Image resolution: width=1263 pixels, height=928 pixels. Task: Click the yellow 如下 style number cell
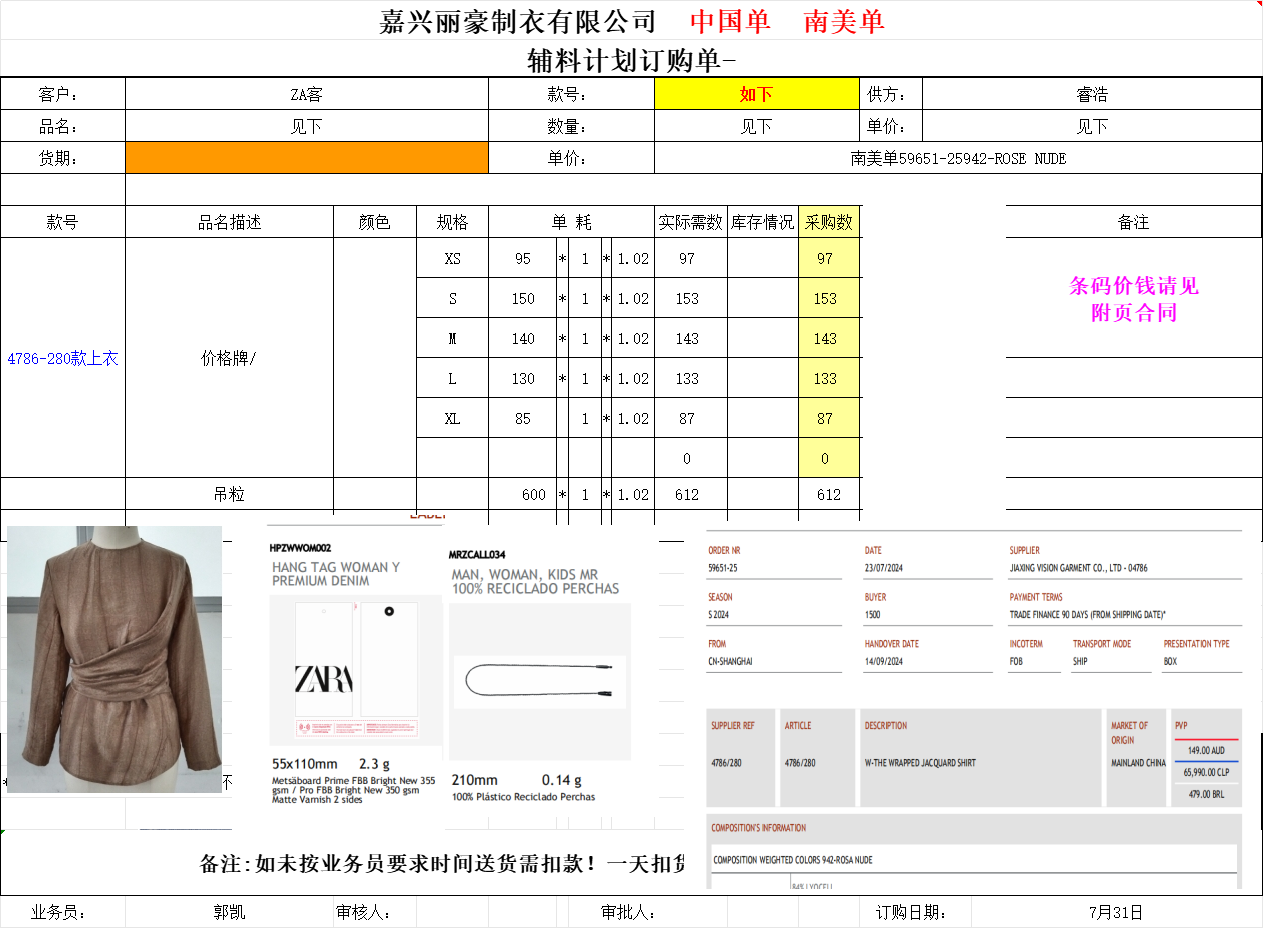(756, 95)
